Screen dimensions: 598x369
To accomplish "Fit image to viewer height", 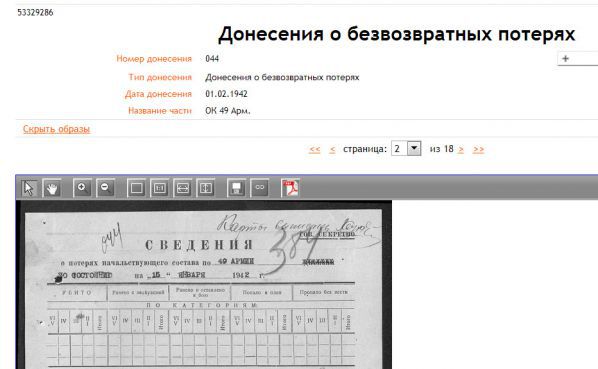I will pyautogui.click(x=206, y=188).
